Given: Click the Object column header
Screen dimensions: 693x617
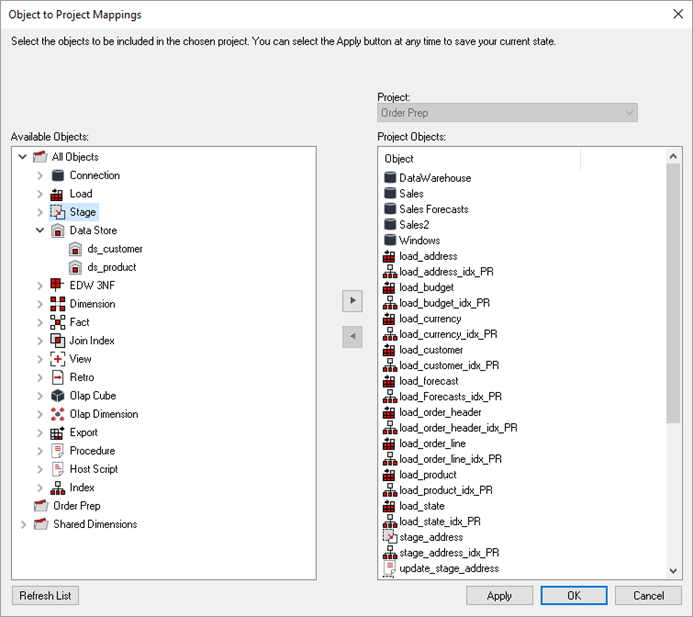Looking at the screenshot, I should coord(480,159).
